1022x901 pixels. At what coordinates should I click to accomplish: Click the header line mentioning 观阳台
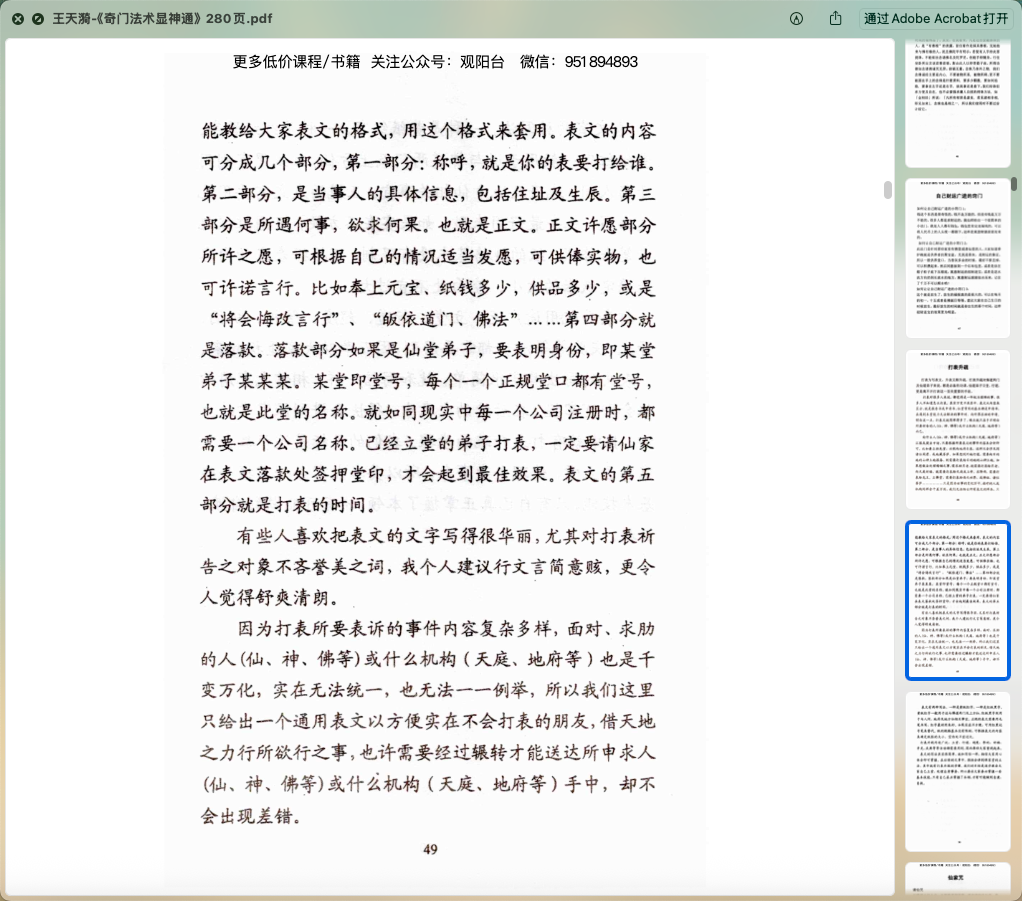tap(435, 62)
